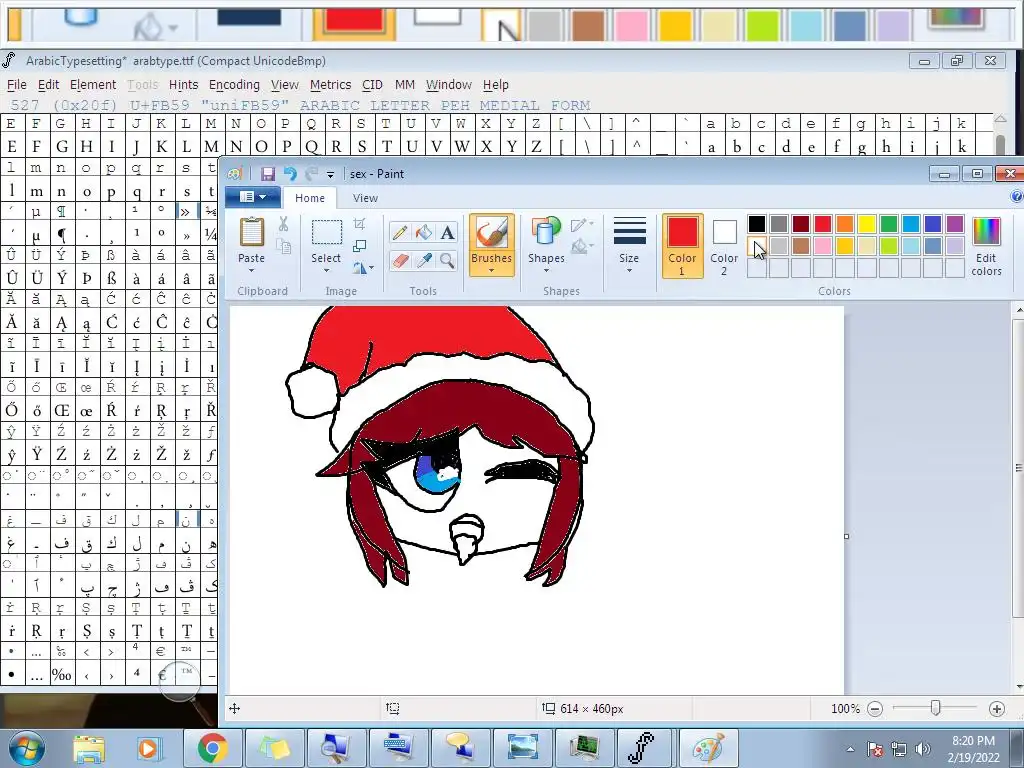Open the Shapes gallery icon
The image size is (1024, 768).
point(546,232)
